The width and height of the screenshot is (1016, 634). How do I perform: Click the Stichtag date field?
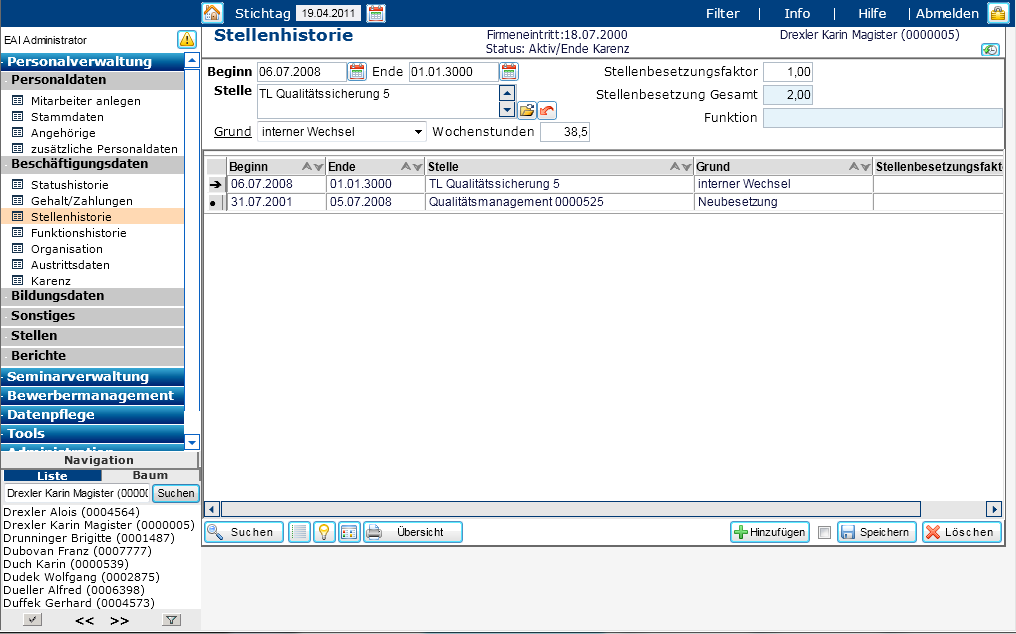329,14
